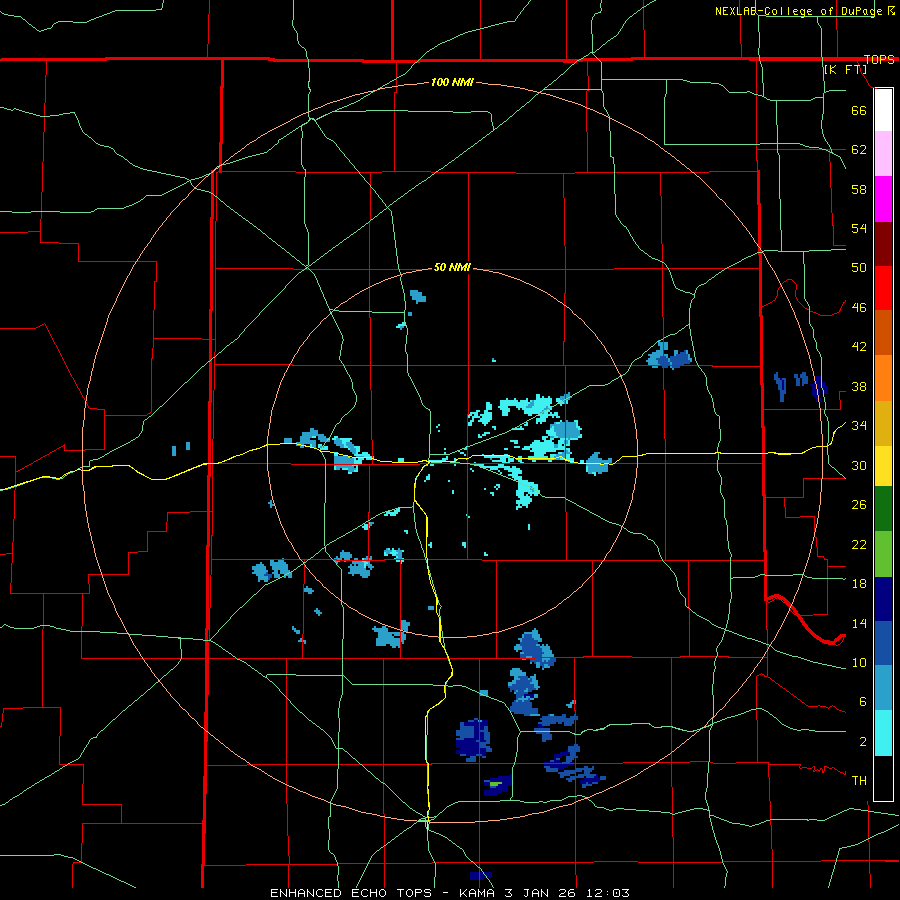
Task: Click the legend value "22"
Action: [859, 544]
